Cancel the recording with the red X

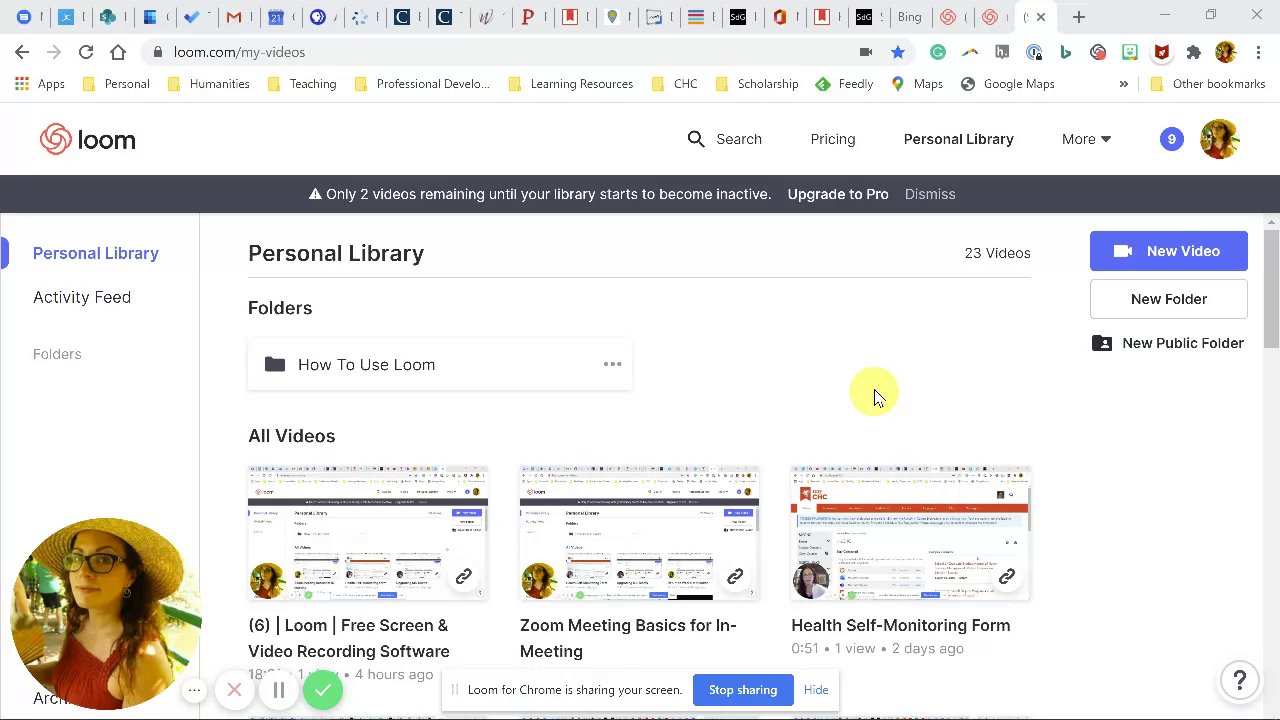[234, 690]
